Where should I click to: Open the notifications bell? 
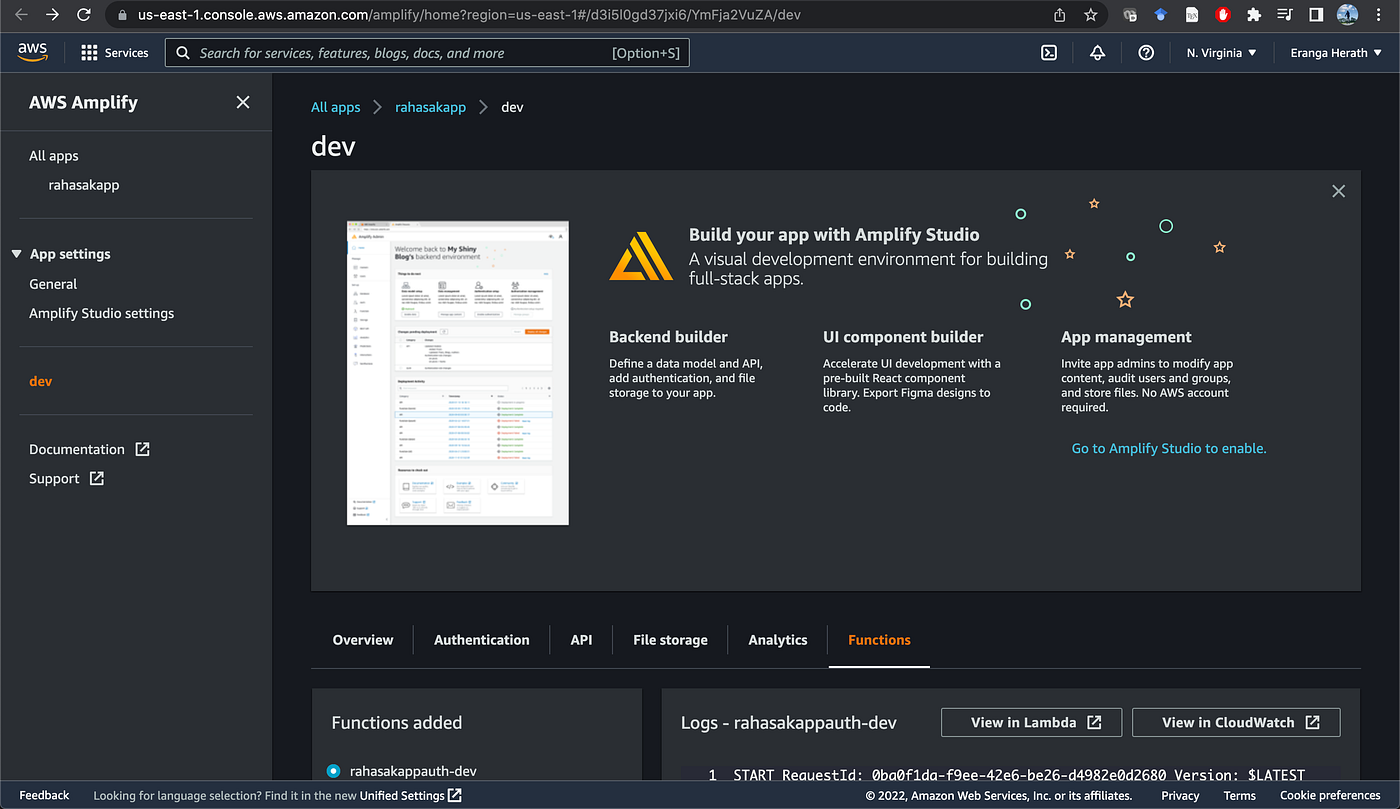pos(1097,53)
